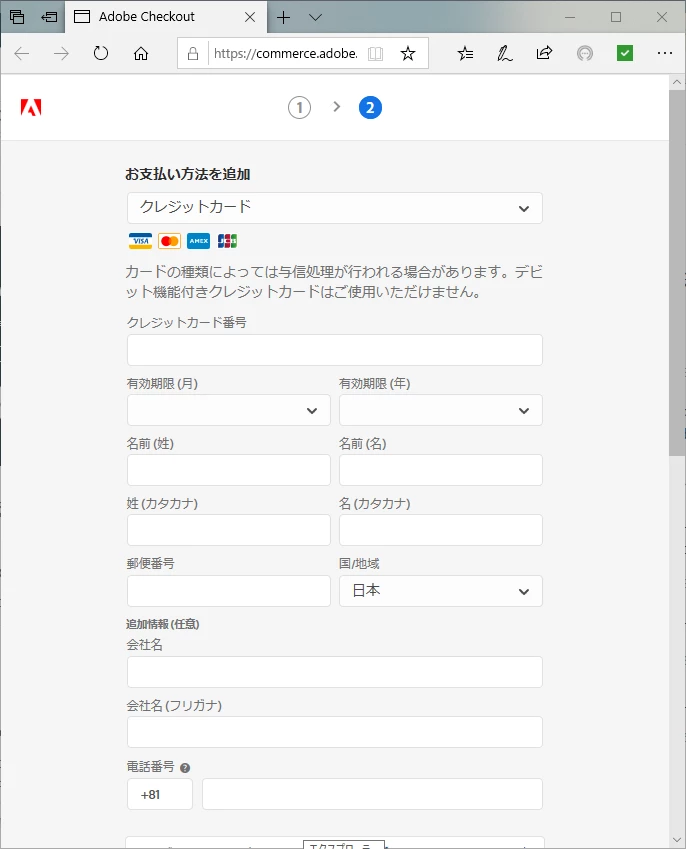Click the 追加情報 (任意) label

point(163,624)
